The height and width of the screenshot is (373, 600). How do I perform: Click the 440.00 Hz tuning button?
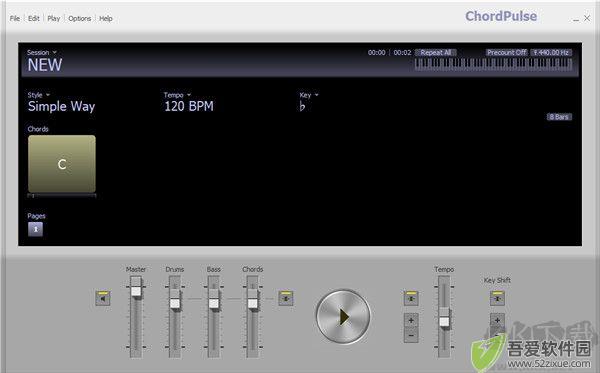click(551, 52)
